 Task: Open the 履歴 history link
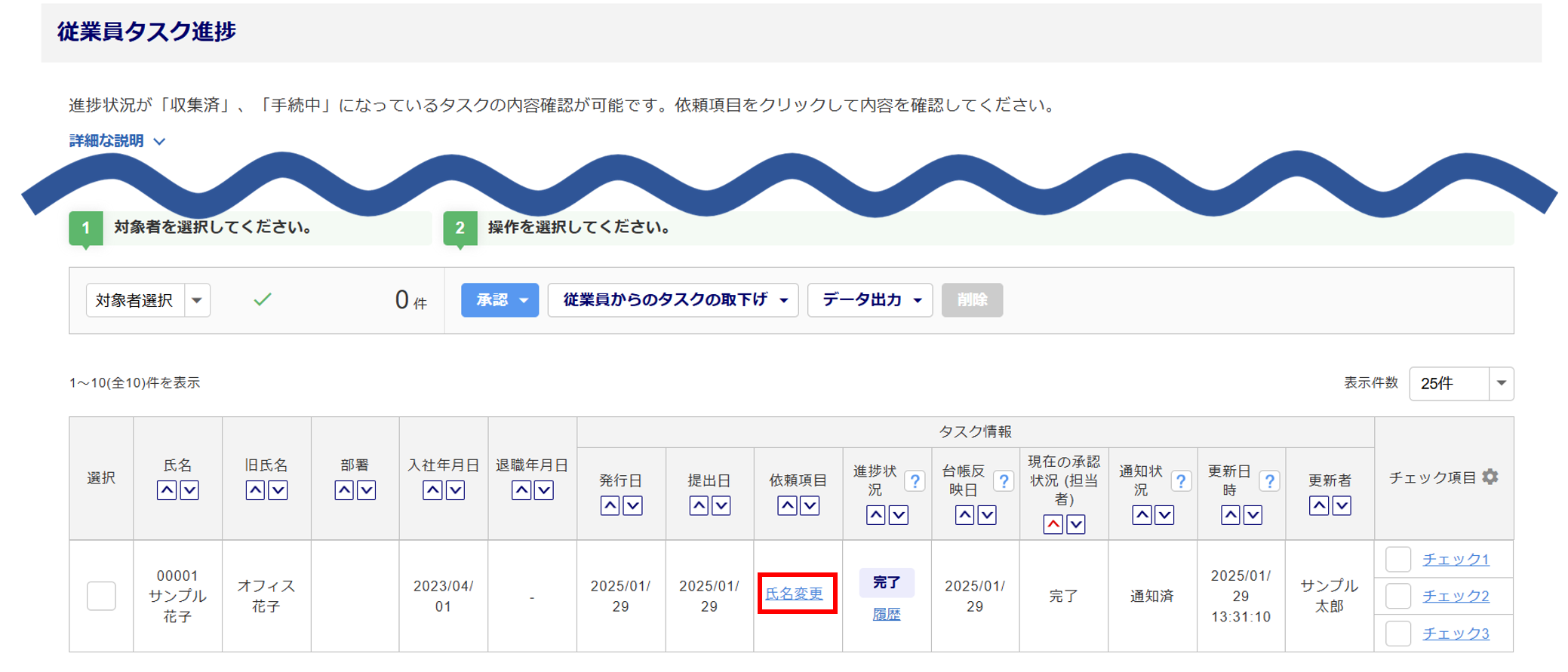(x=886, y=614)
